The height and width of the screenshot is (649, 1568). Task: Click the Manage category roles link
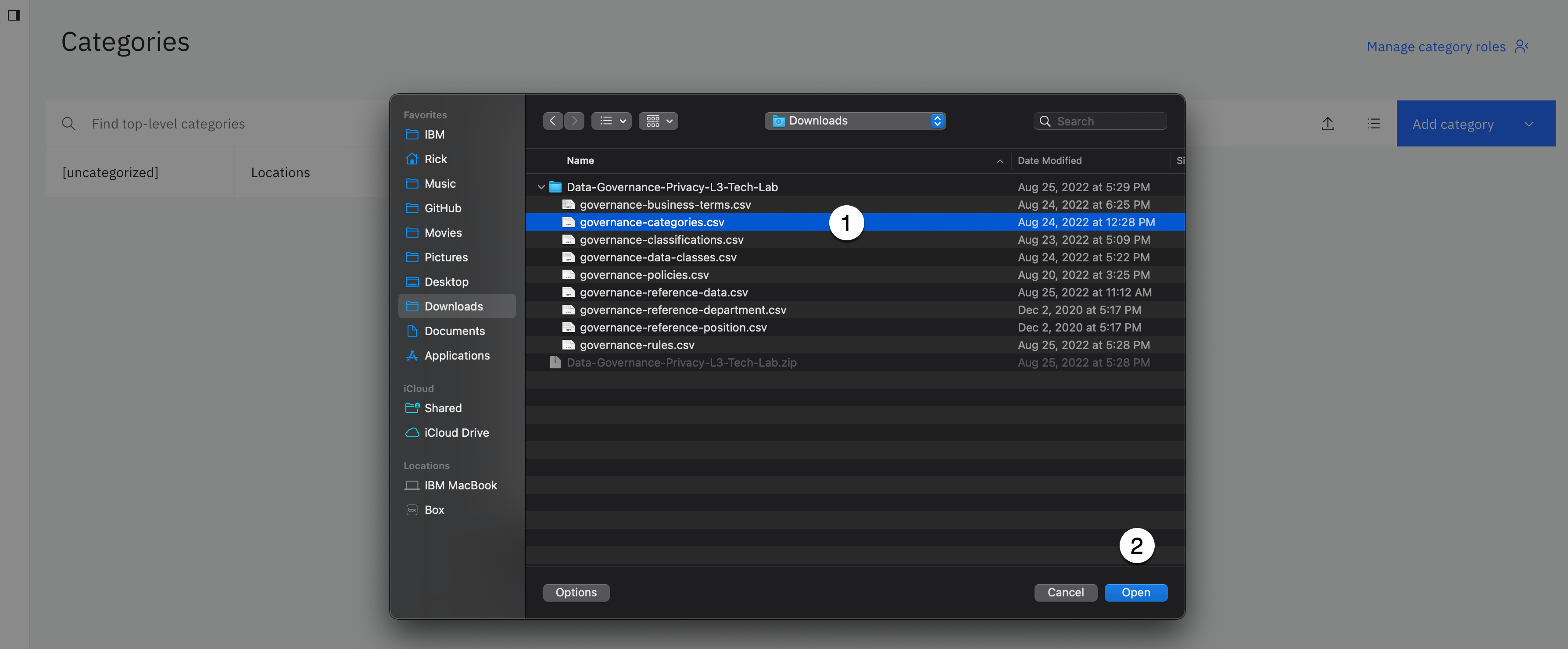pos(1436,47)
